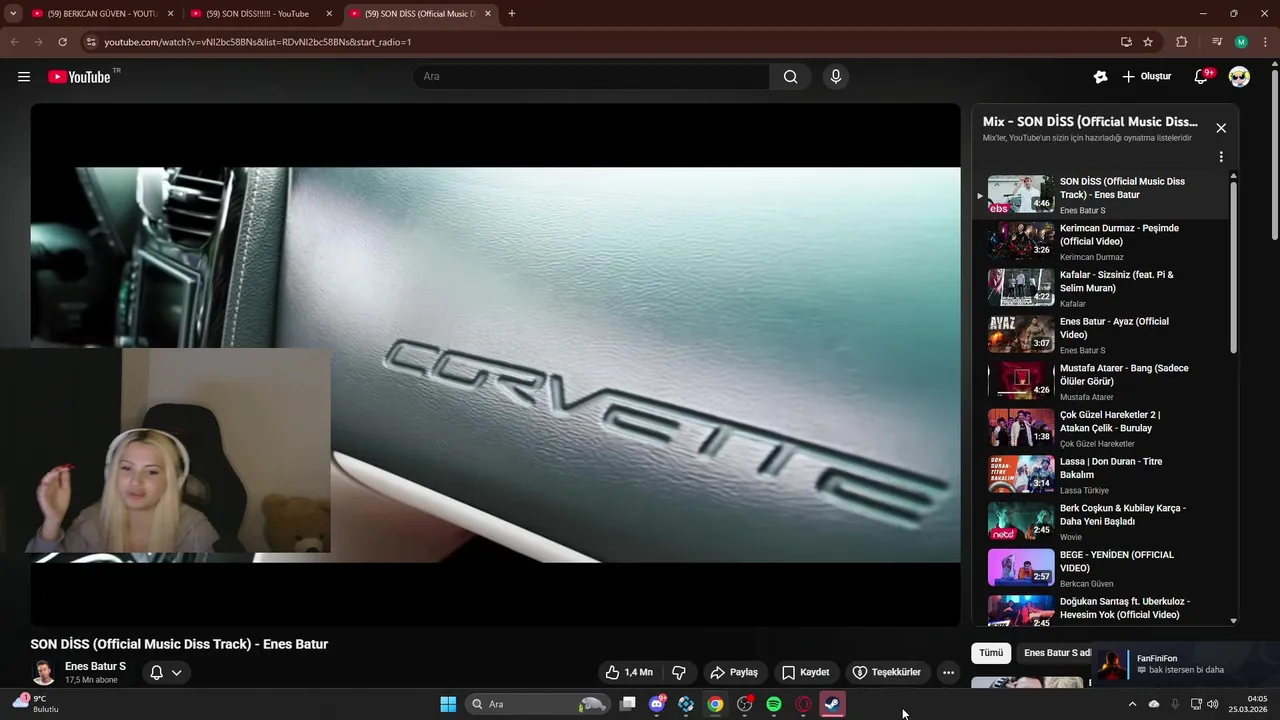Open the Windows Start menu
1280x720 pixels.
tap(448, 704)
